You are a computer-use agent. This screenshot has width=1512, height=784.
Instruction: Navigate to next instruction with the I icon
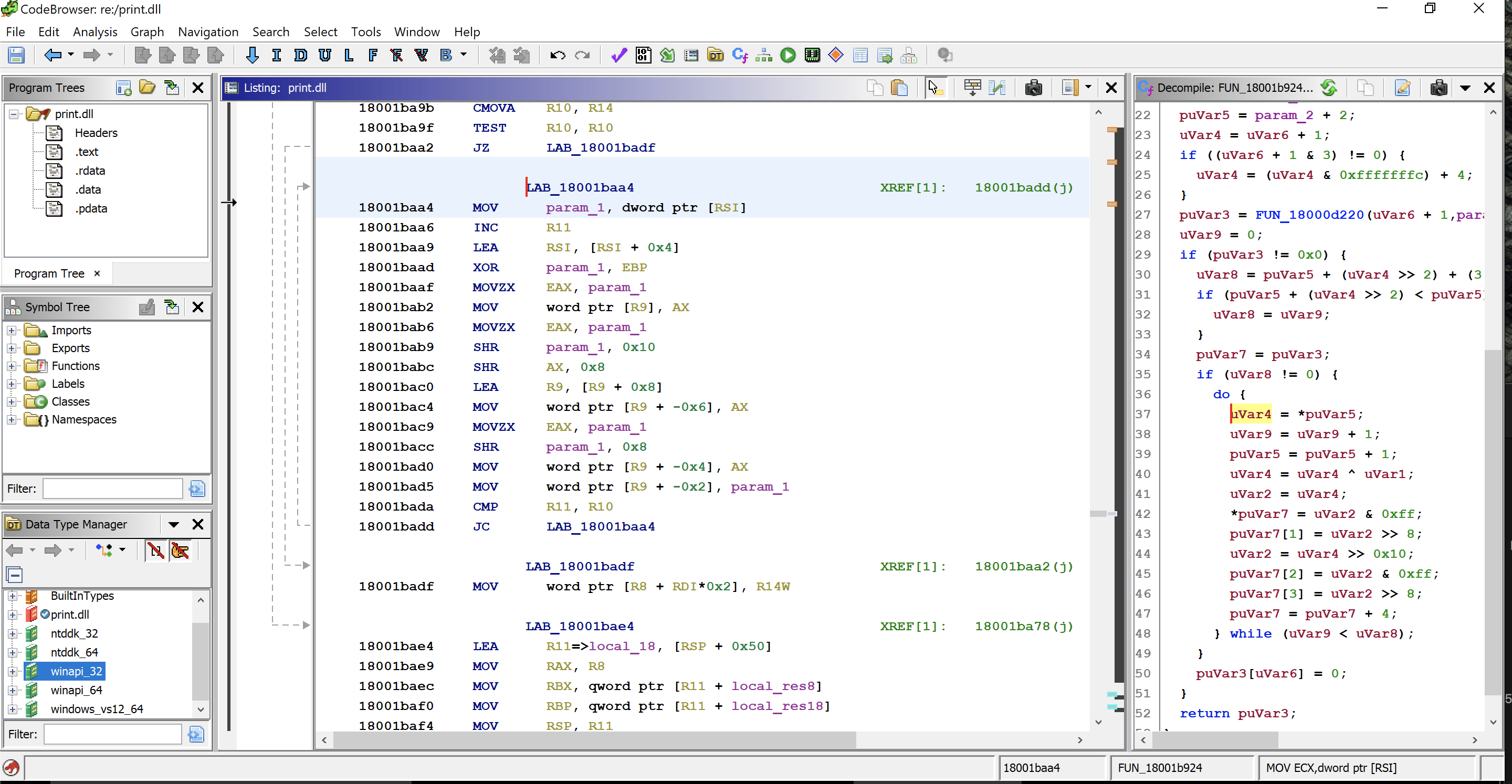(x=277, y=55)
